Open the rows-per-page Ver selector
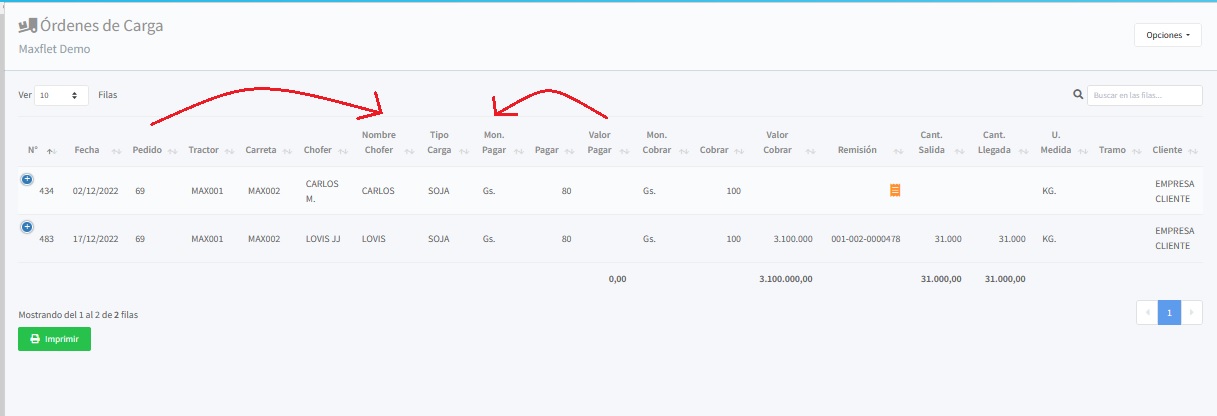 coord(61,95)
